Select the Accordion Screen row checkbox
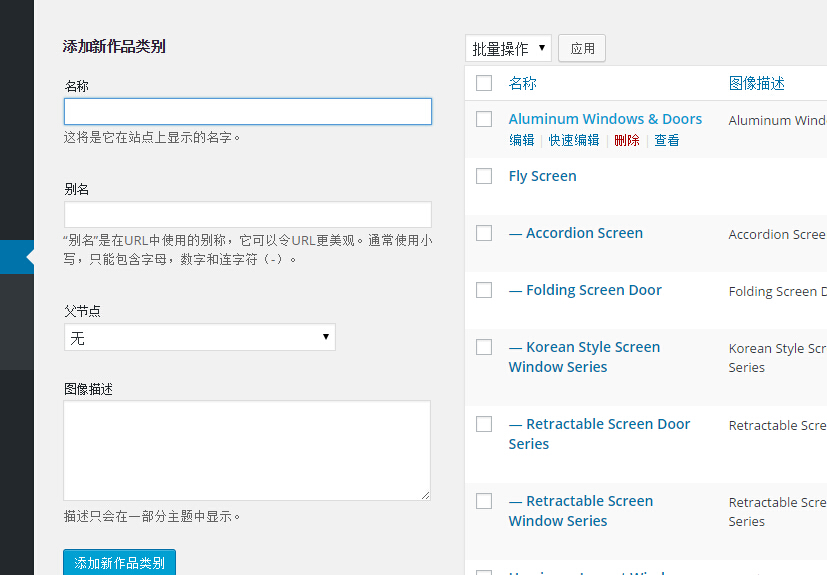Screen dimensions: 827x575 click(484, 233)
